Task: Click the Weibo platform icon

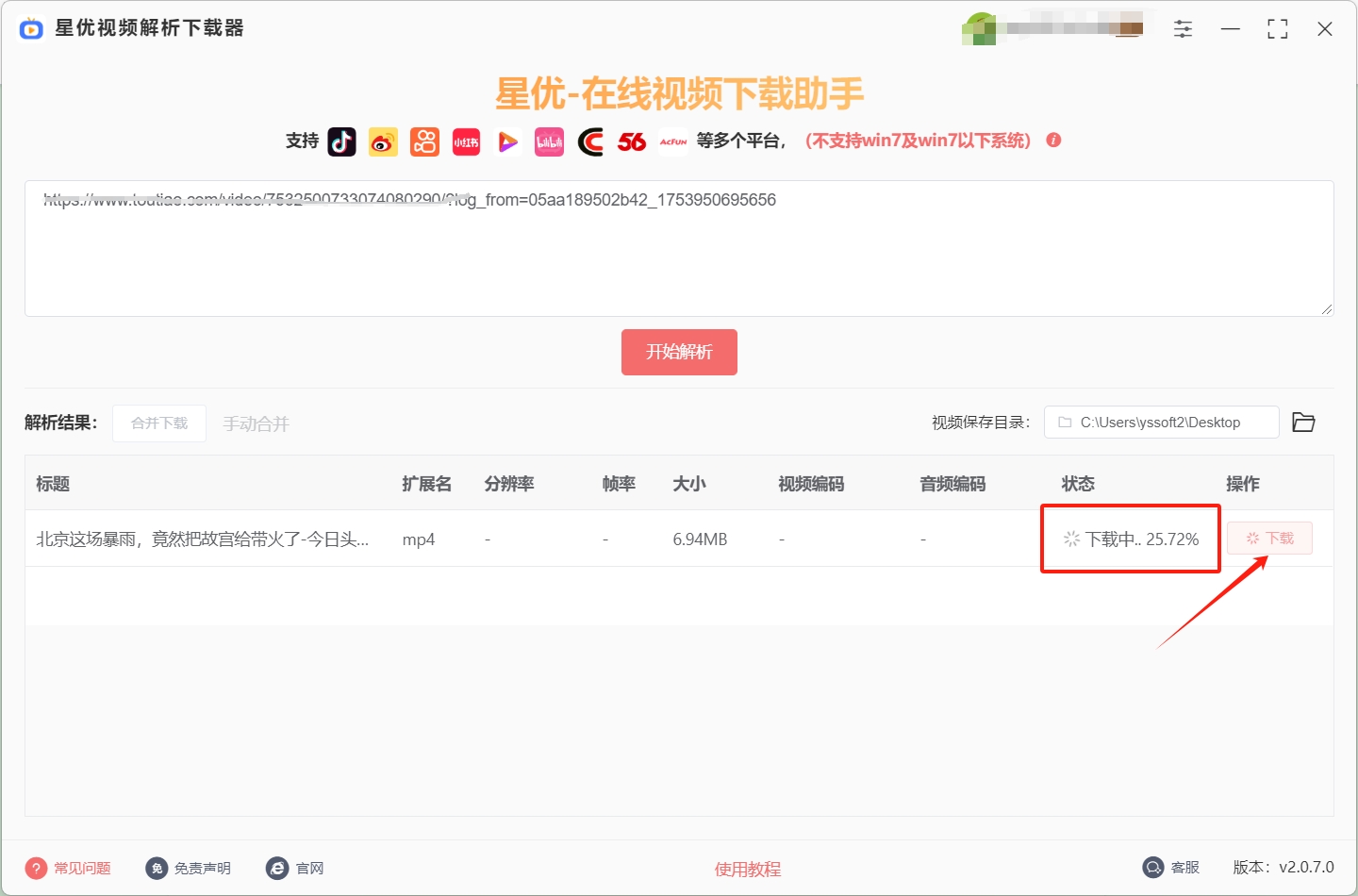Action: [383, 141]
